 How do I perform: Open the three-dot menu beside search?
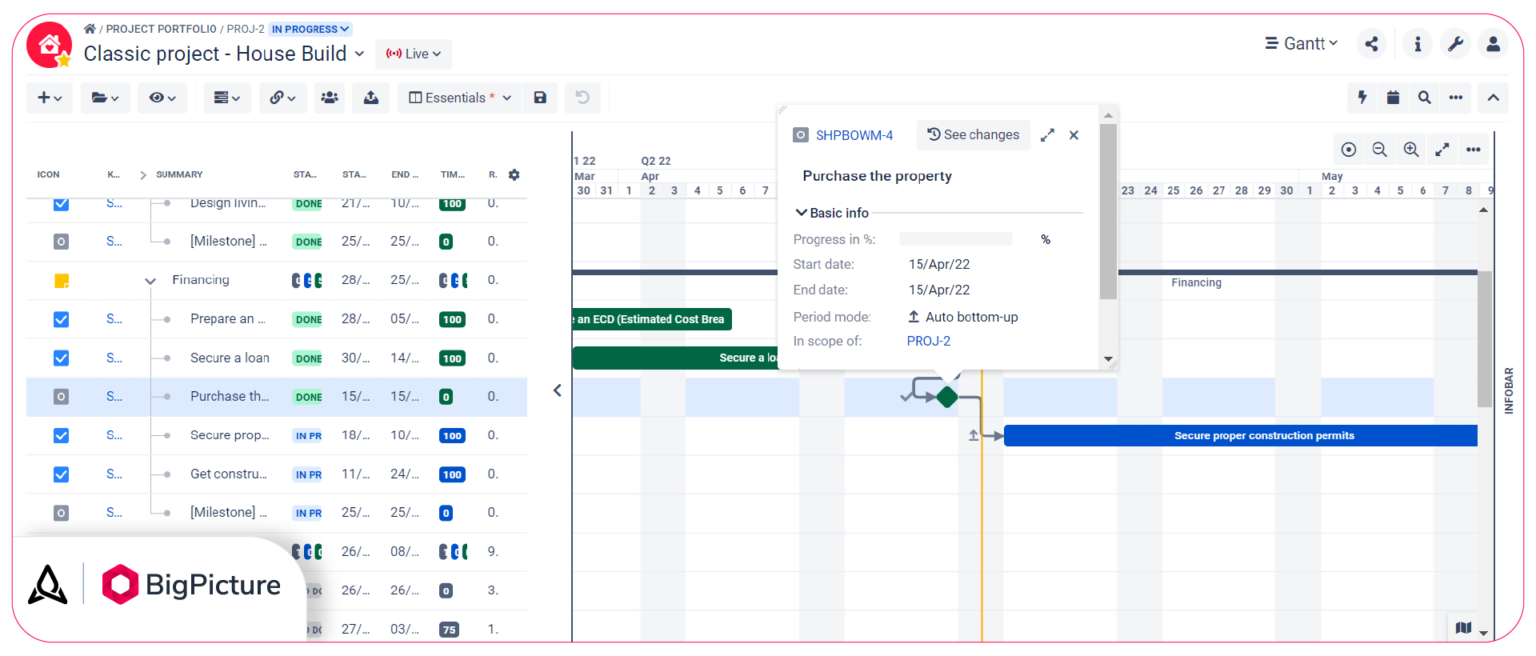(x=1456, y=97)
